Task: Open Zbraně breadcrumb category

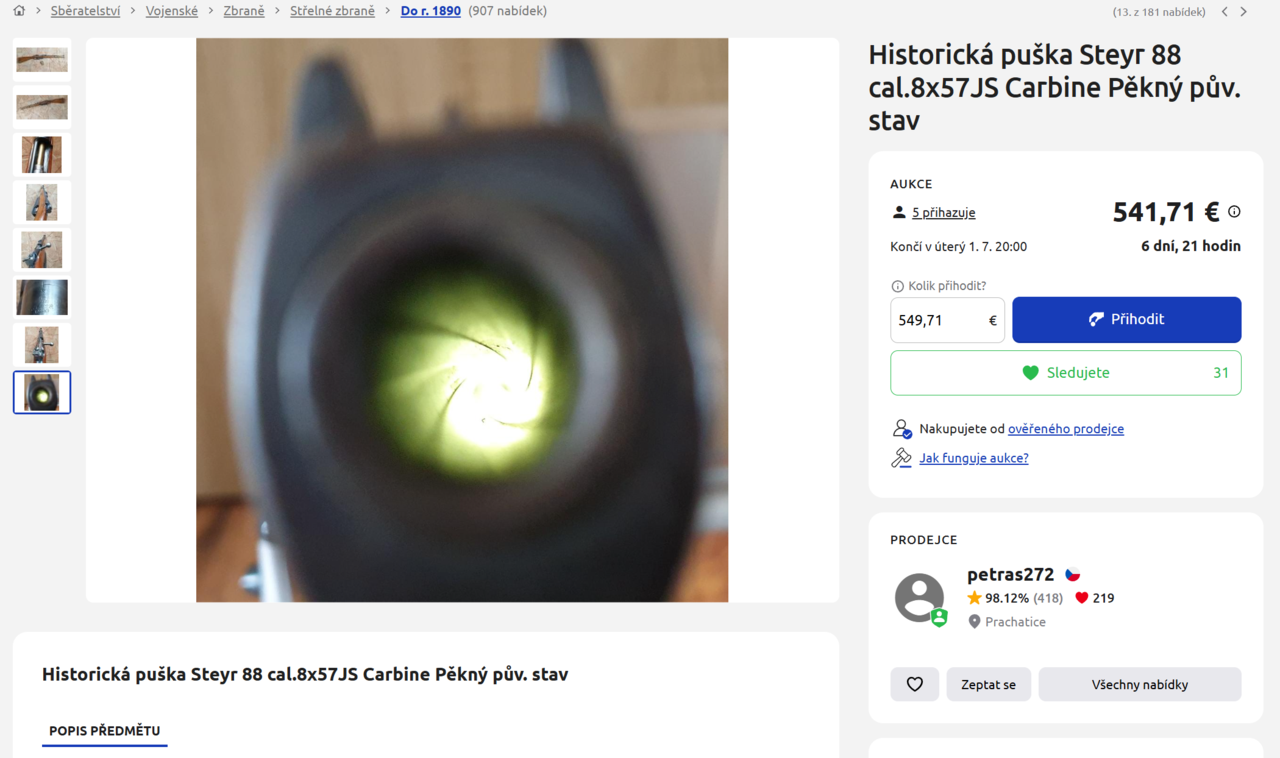Action: (x=244, y=11)
